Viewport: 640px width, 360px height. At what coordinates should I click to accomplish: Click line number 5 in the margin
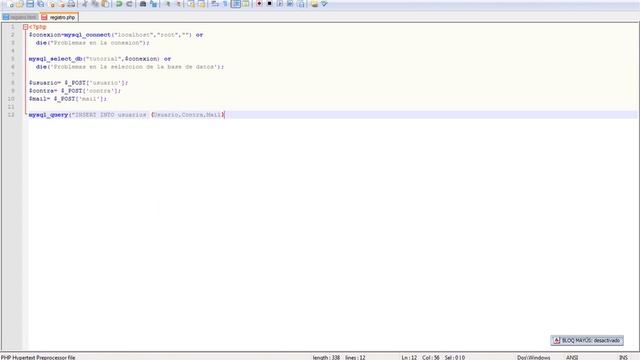coord(13,59)
